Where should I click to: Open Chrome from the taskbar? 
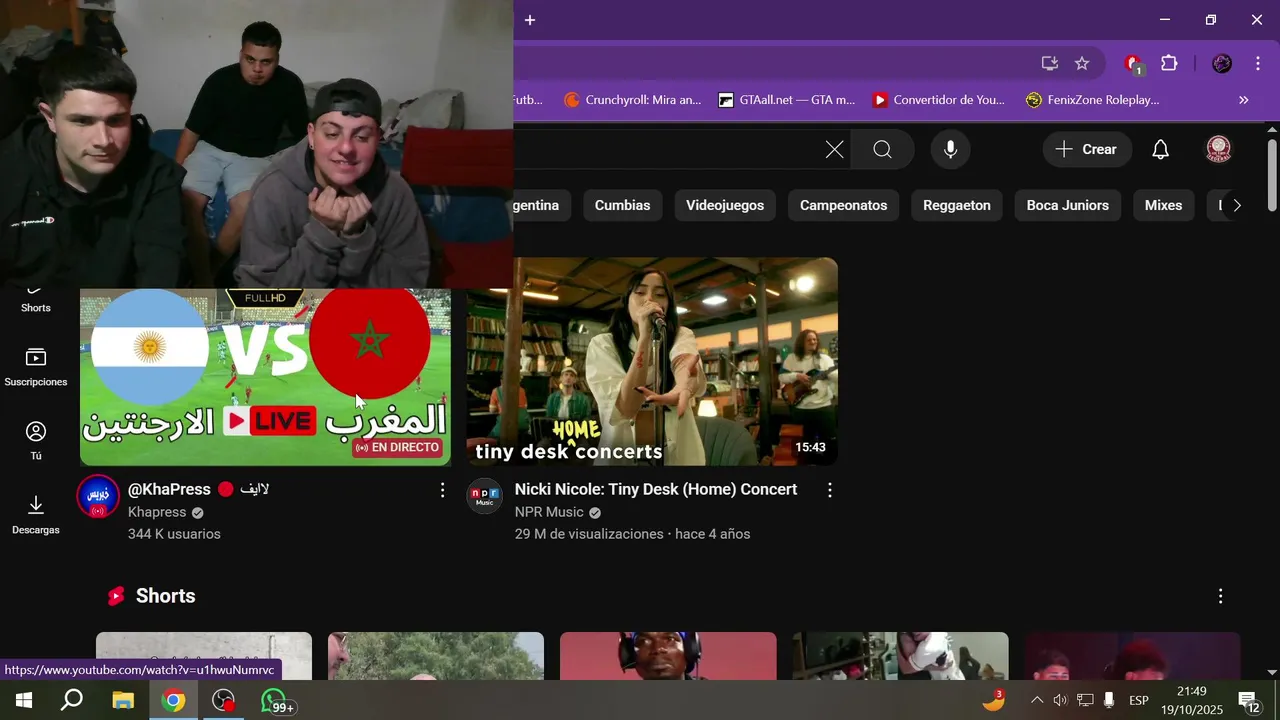pos(173,700)
